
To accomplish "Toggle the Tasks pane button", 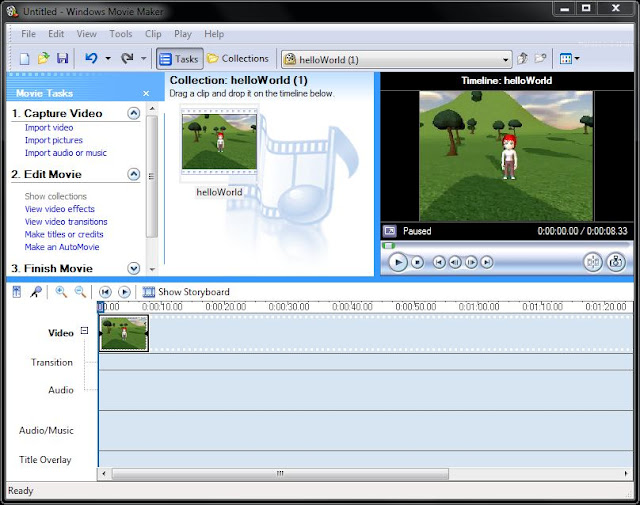I will click(x=180, y=59).
